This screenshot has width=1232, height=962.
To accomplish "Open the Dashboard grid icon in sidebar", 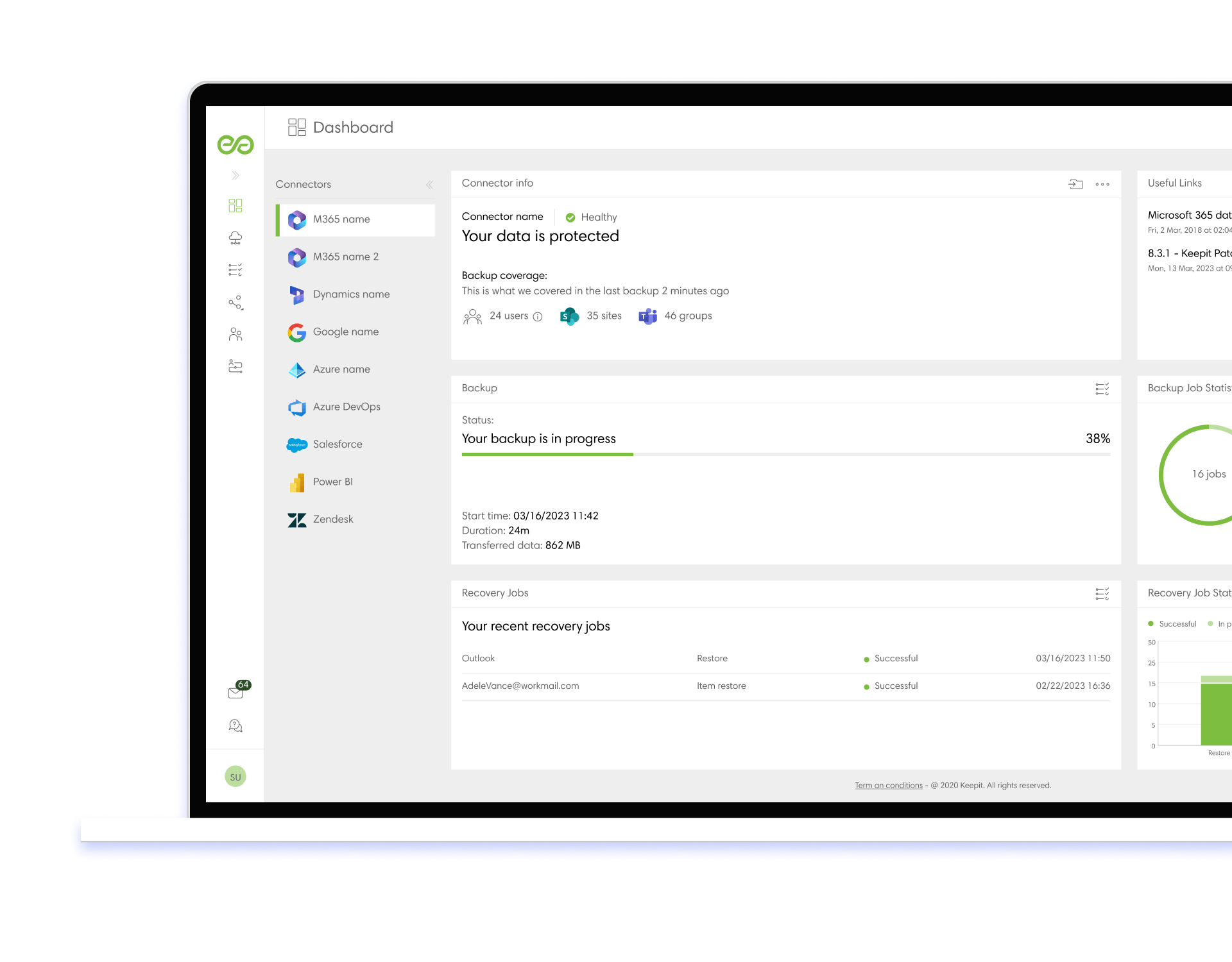I will click(235, 205).
